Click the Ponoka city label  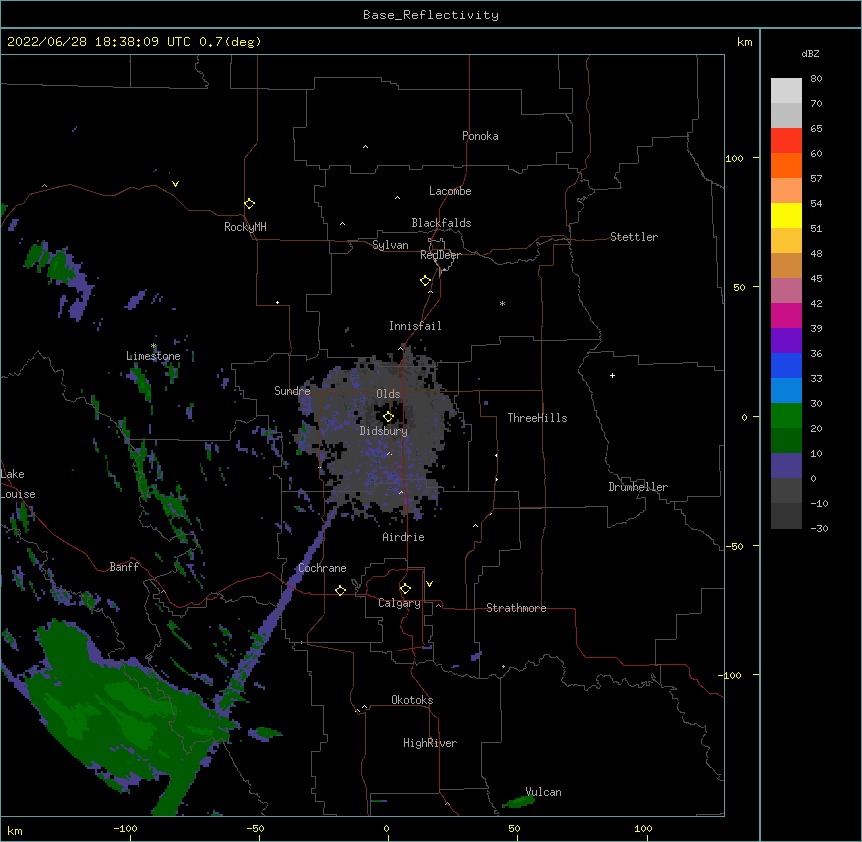480,136
